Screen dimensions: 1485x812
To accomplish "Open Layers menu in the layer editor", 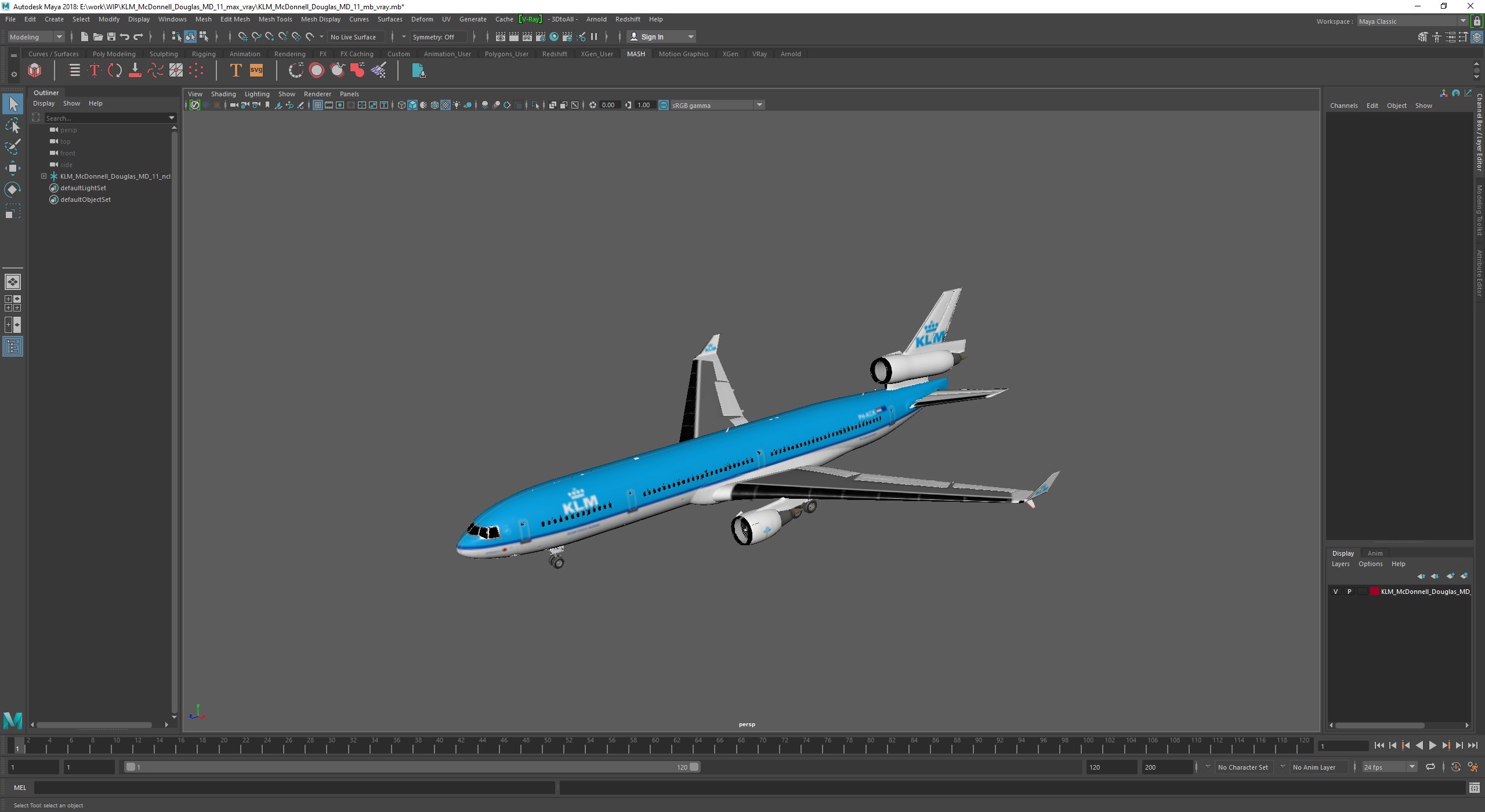I will 1340,564.
